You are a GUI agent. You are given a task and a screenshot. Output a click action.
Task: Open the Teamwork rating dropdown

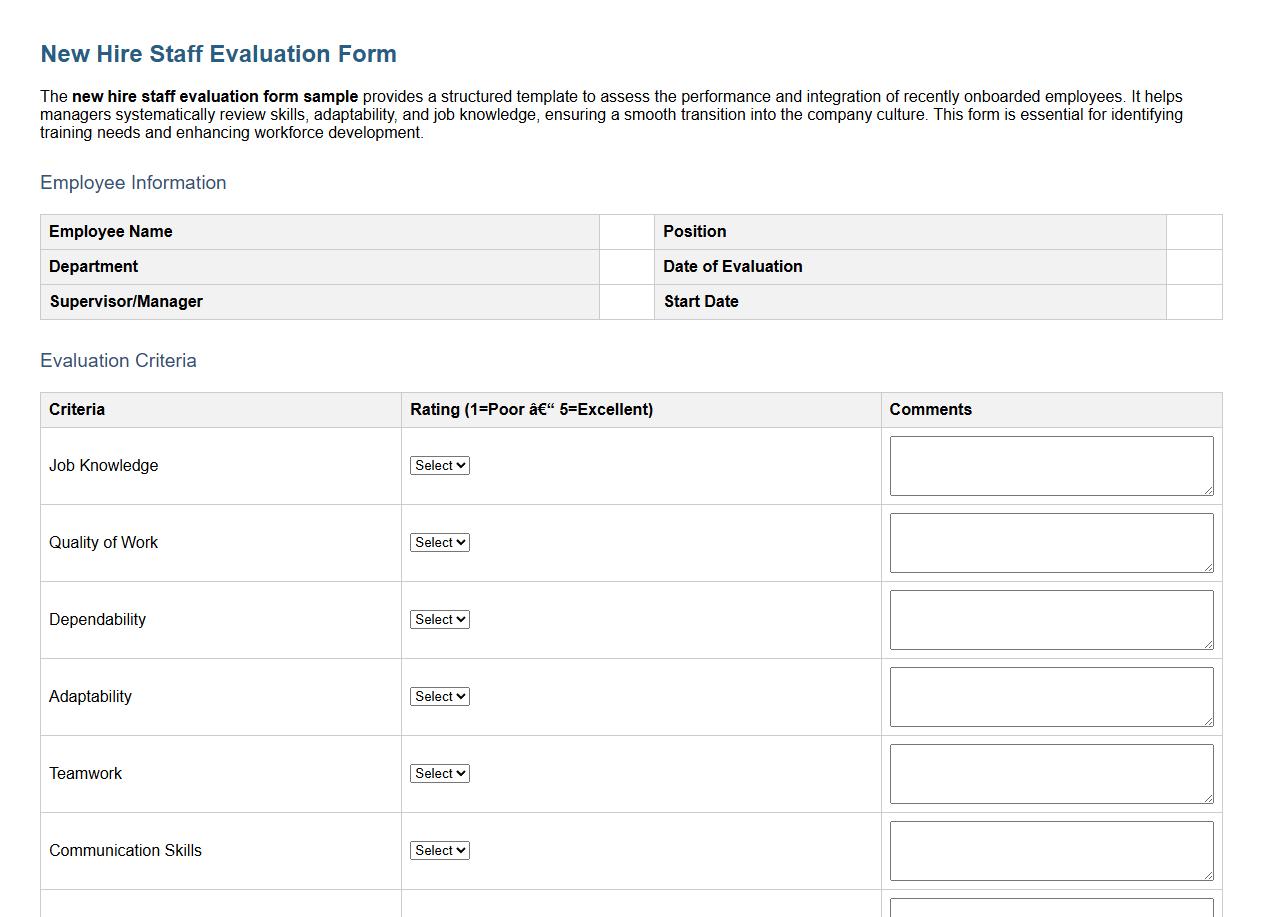[439, 773]
